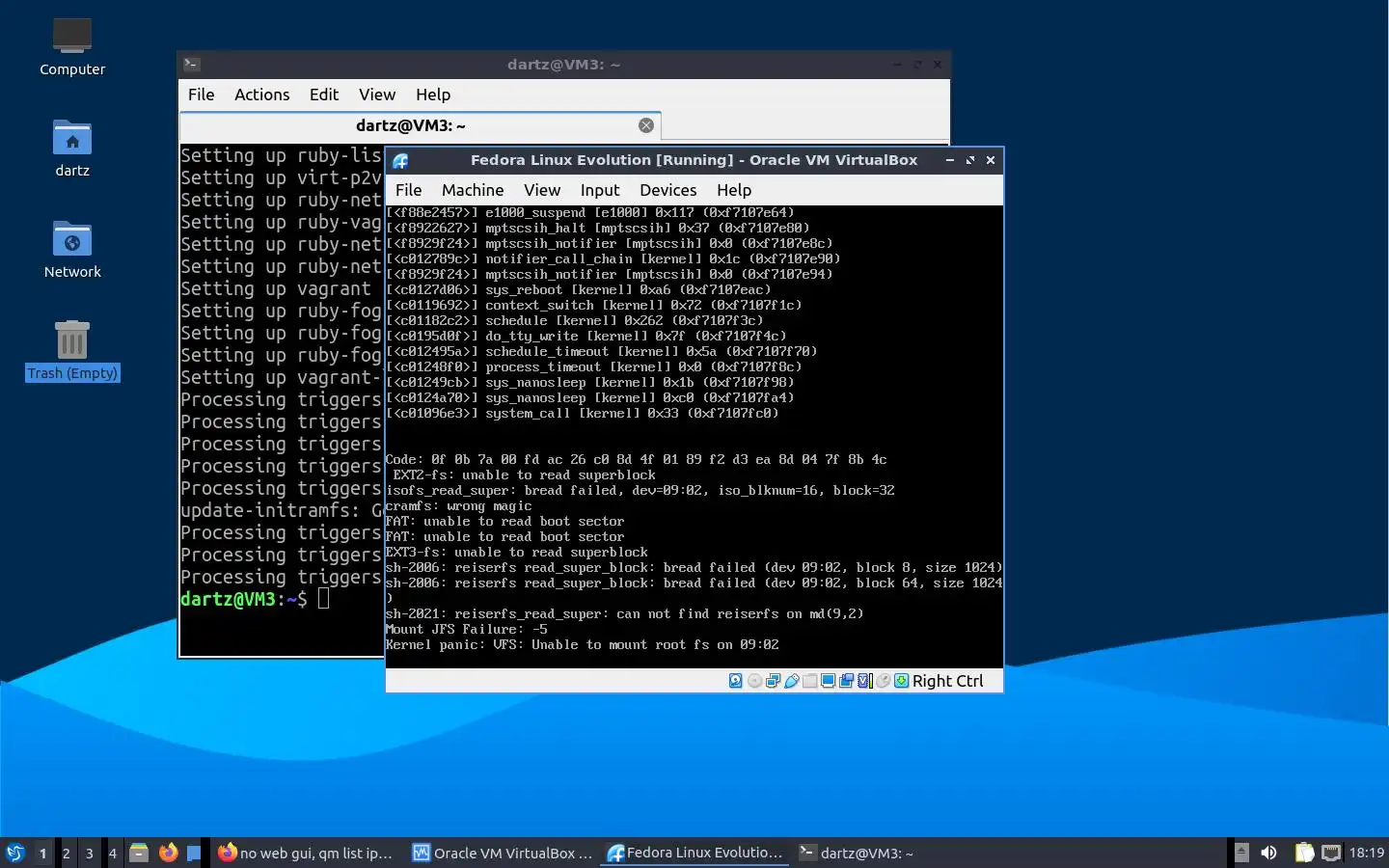Close the Fedora Linux Evolution VirtualBox window
Screen dimensions: 1389x868
991,160
